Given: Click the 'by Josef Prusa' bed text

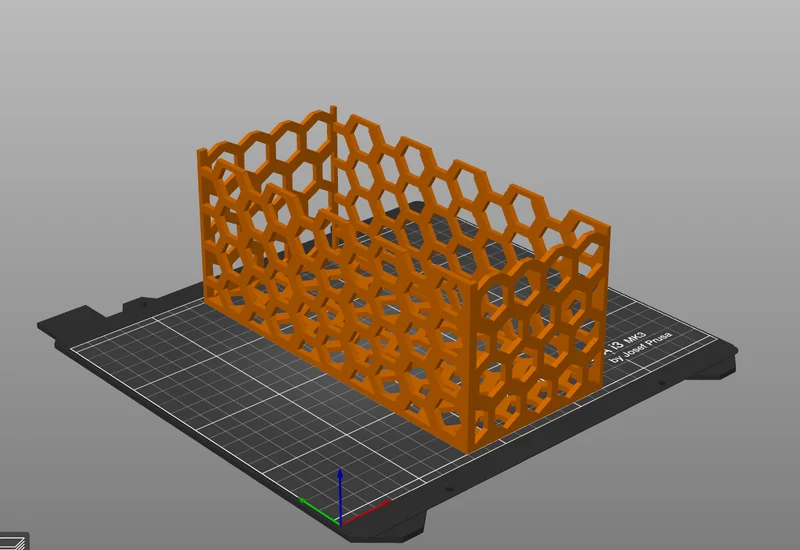Looking at the screenshot, I should tap(642, 348).
